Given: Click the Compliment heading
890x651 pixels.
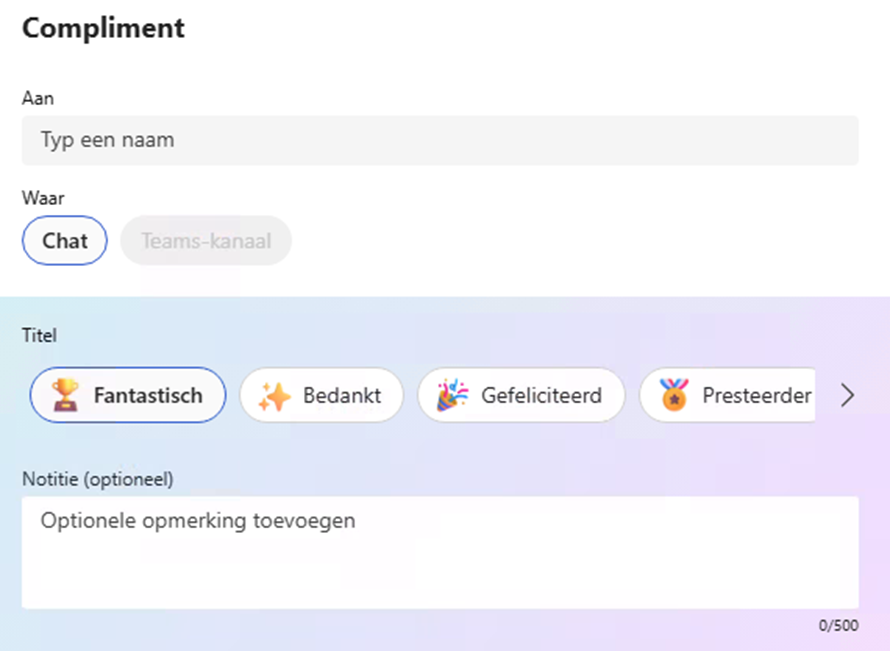Looking at the screenshot, I should tap(103, 28).
